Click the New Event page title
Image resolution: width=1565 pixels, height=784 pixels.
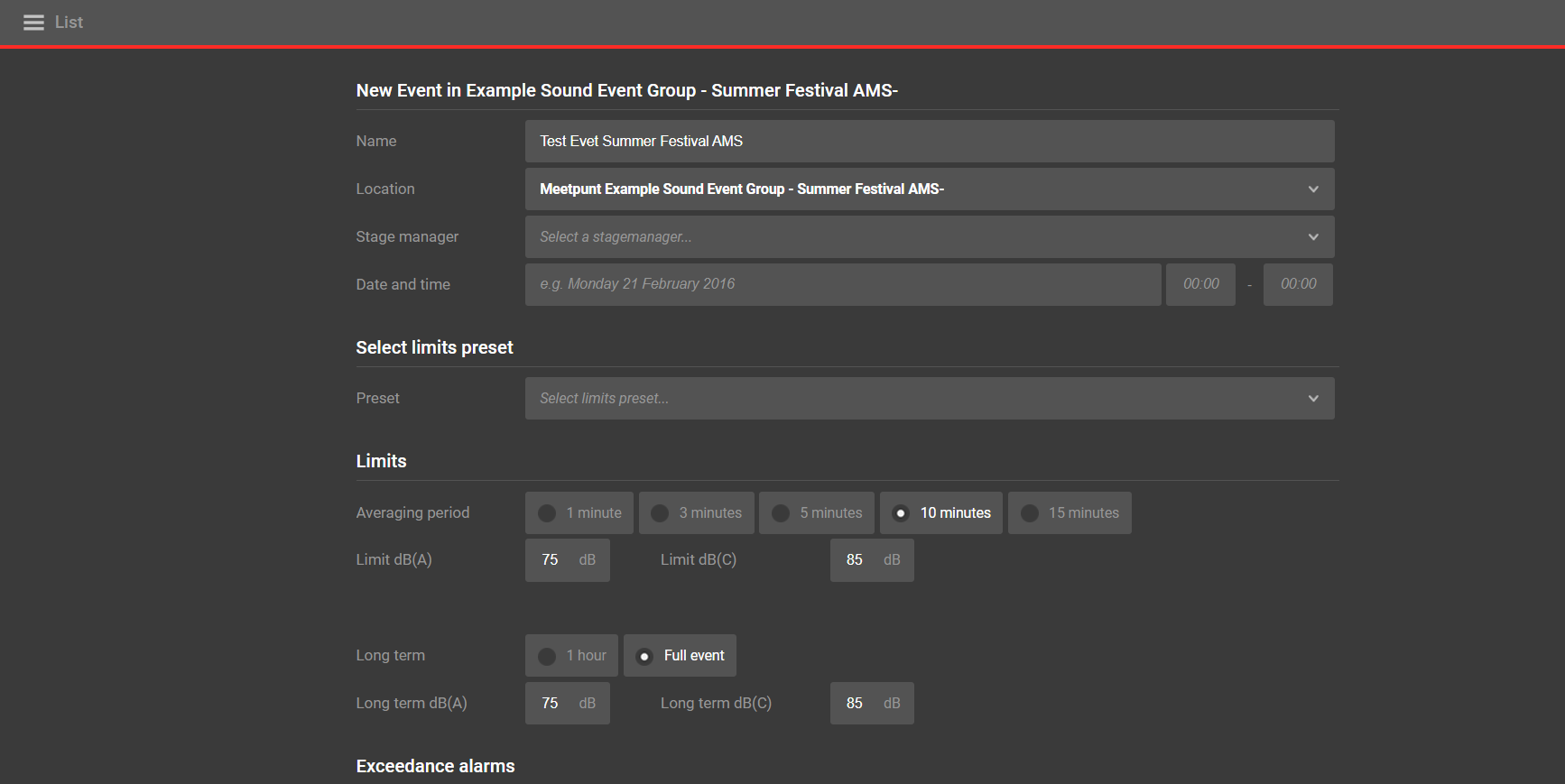click(626, 90)
